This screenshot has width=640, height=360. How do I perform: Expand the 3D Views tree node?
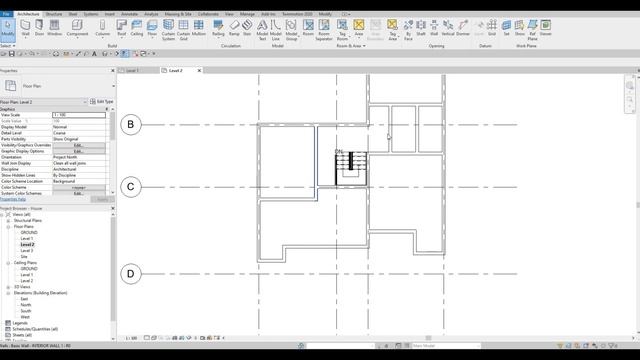(x=8, y=287)
